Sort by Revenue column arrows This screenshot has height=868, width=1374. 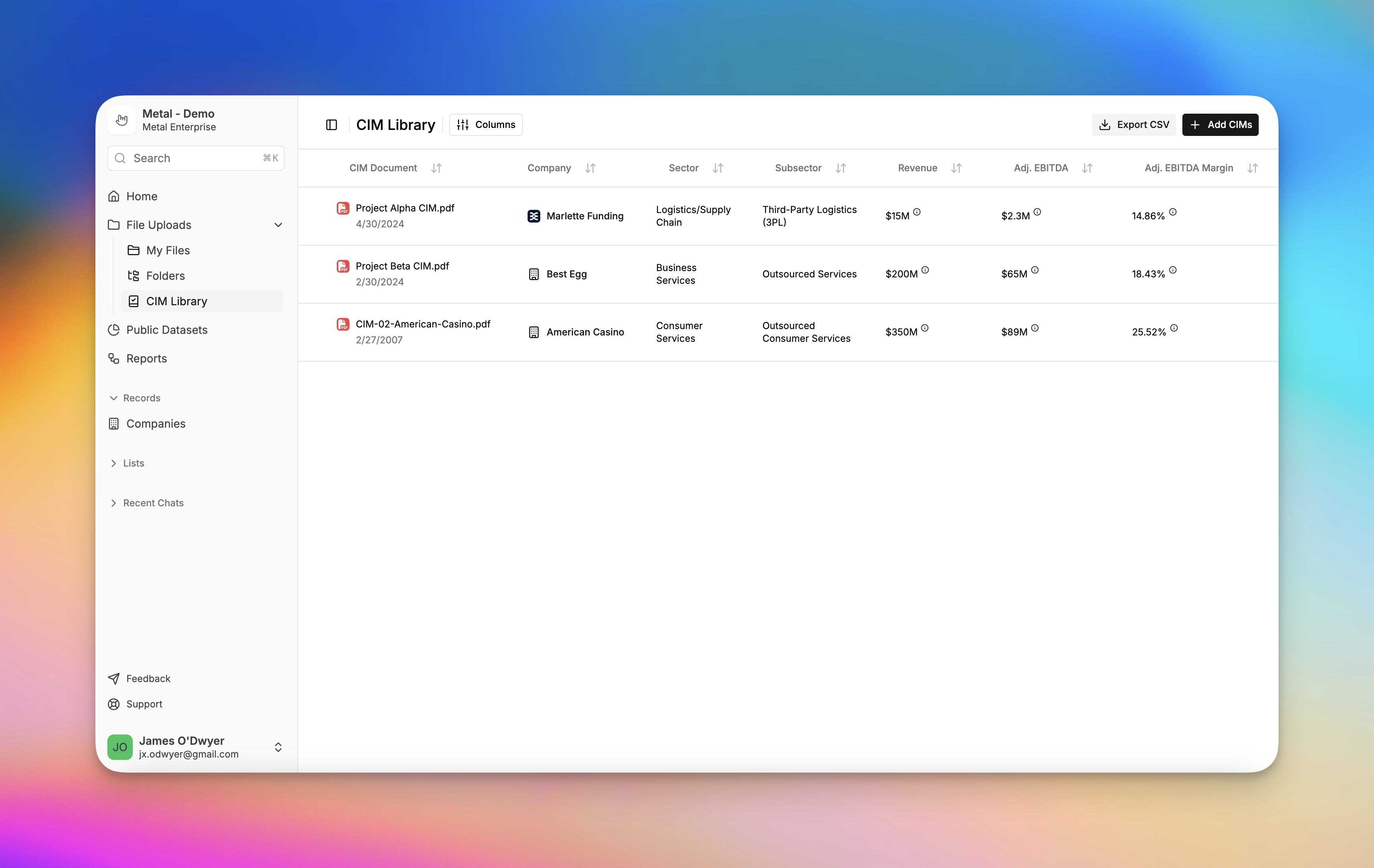[x=956, y=168]
